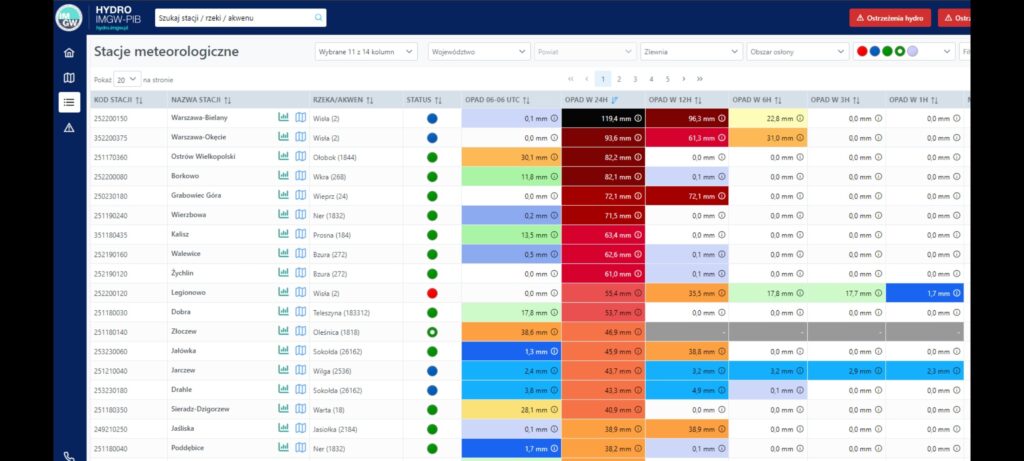Select the list view sidebar icon

pos(69,103)
